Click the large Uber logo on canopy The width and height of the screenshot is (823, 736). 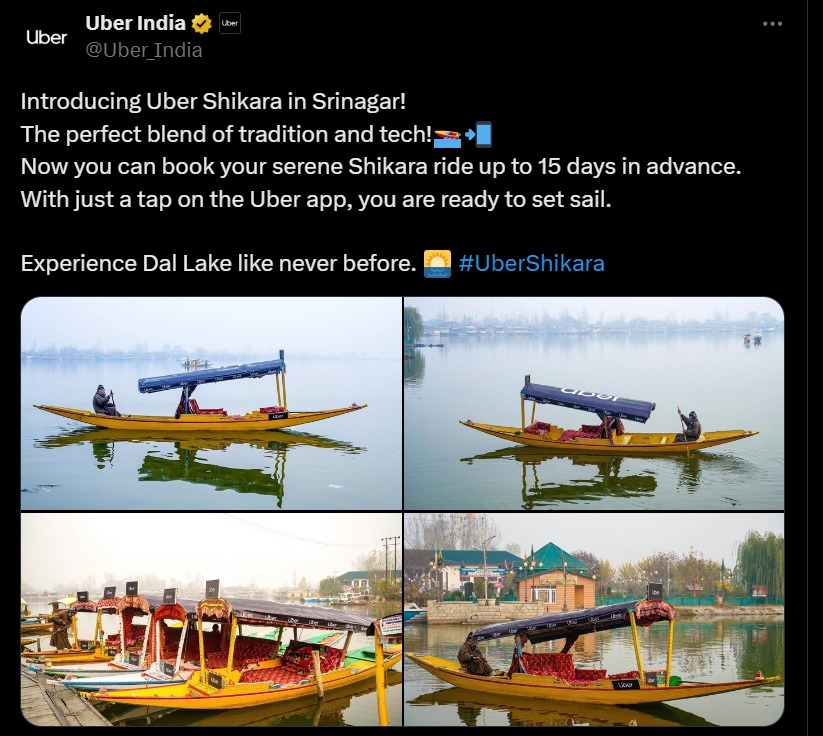pos(589,395)
